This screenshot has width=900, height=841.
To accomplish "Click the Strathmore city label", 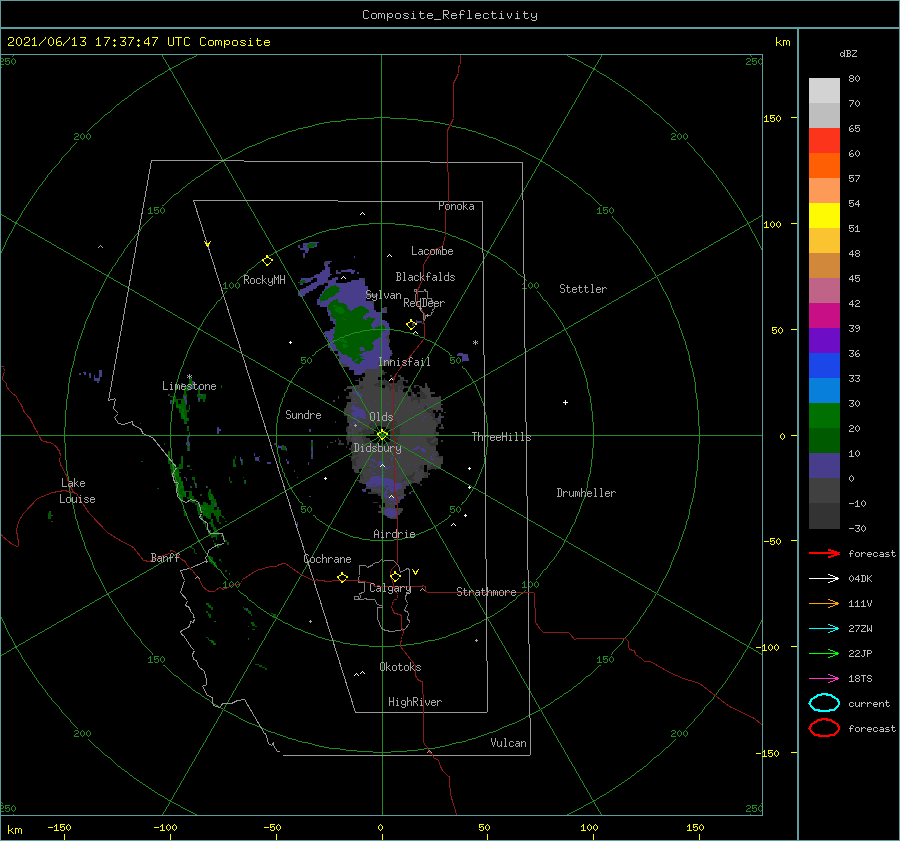I will click(x=486, y=592).
